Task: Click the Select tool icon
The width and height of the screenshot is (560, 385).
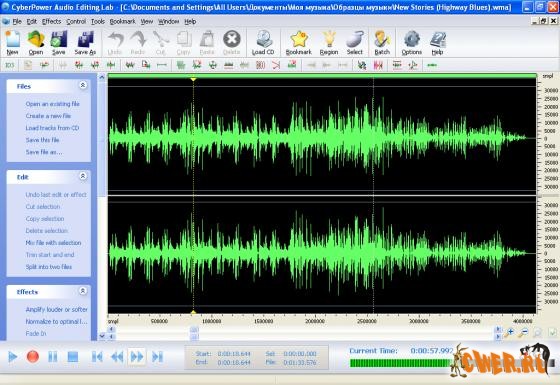Action: (355, 42)
